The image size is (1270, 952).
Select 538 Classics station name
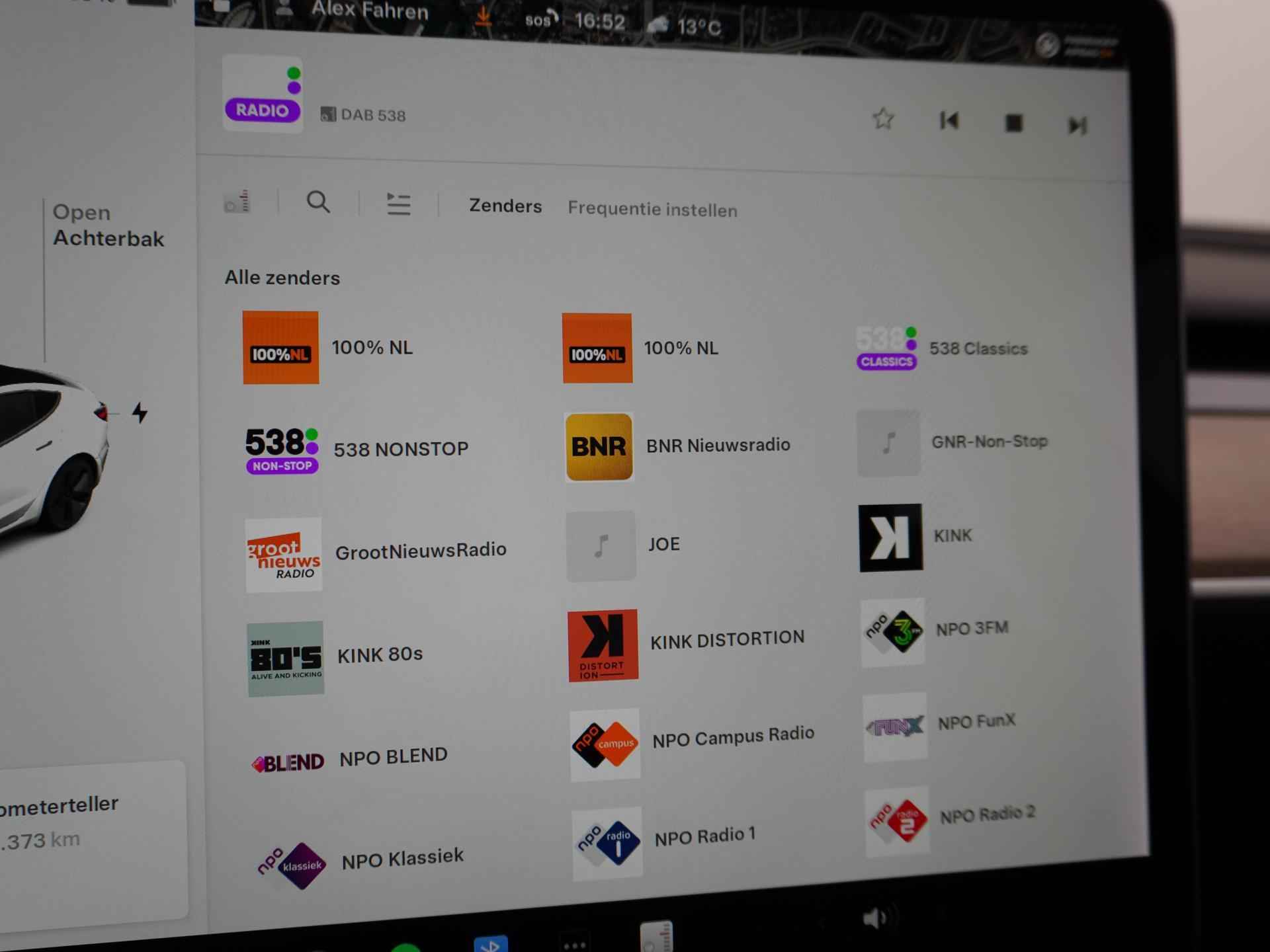[978, 348]
